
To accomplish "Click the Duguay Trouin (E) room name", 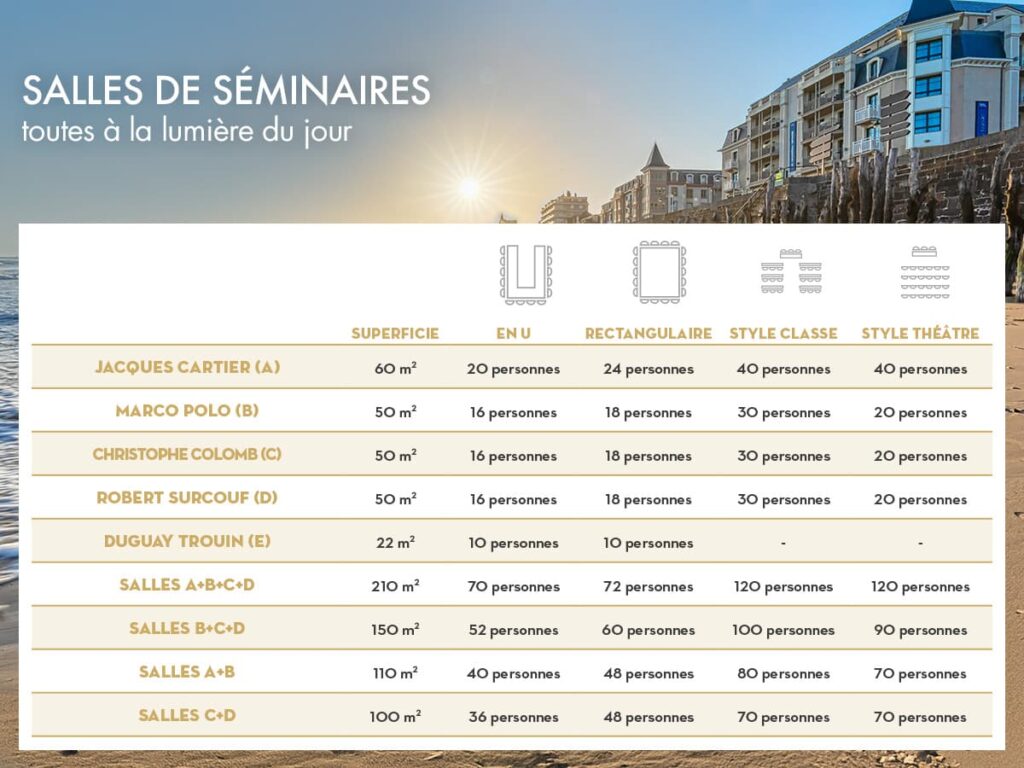I will pos(187,541).
